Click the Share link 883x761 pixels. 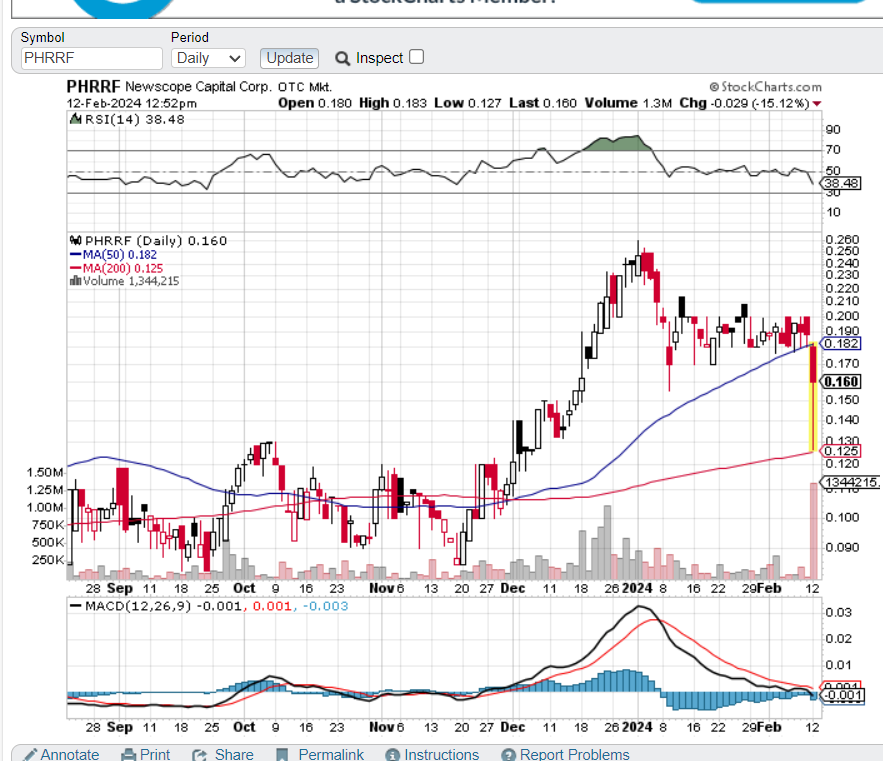(x=234, y=754)
